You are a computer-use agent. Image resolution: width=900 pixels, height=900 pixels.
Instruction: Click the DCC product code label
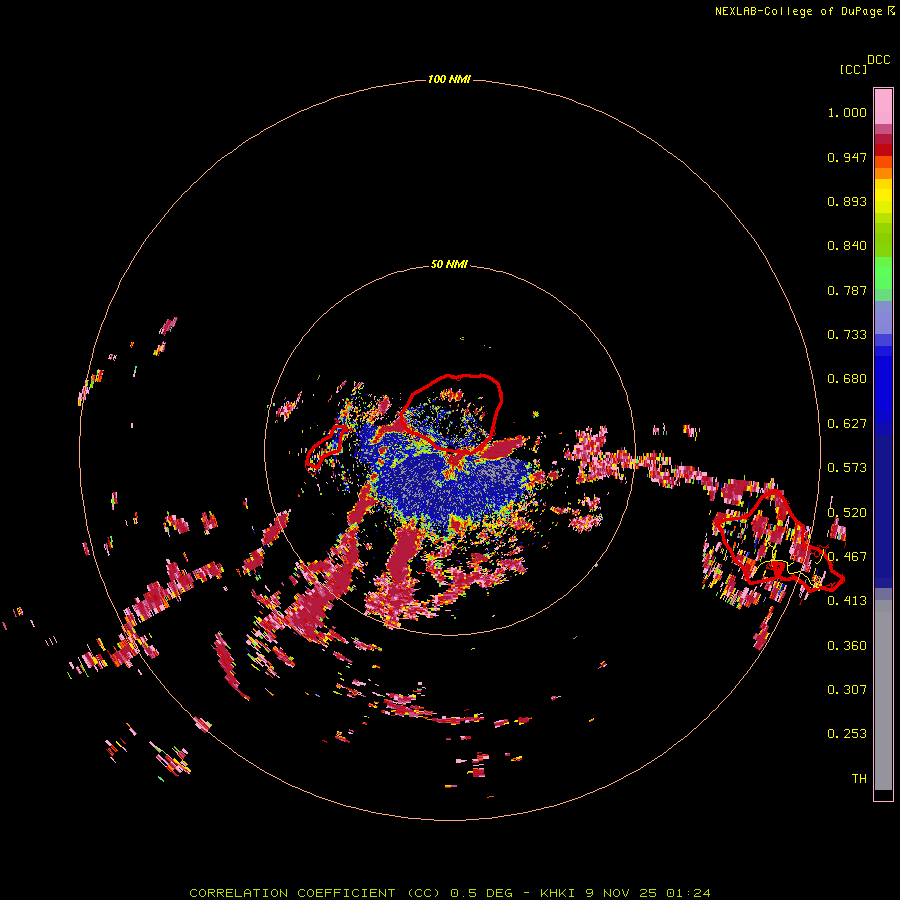[x=879, y=60]
